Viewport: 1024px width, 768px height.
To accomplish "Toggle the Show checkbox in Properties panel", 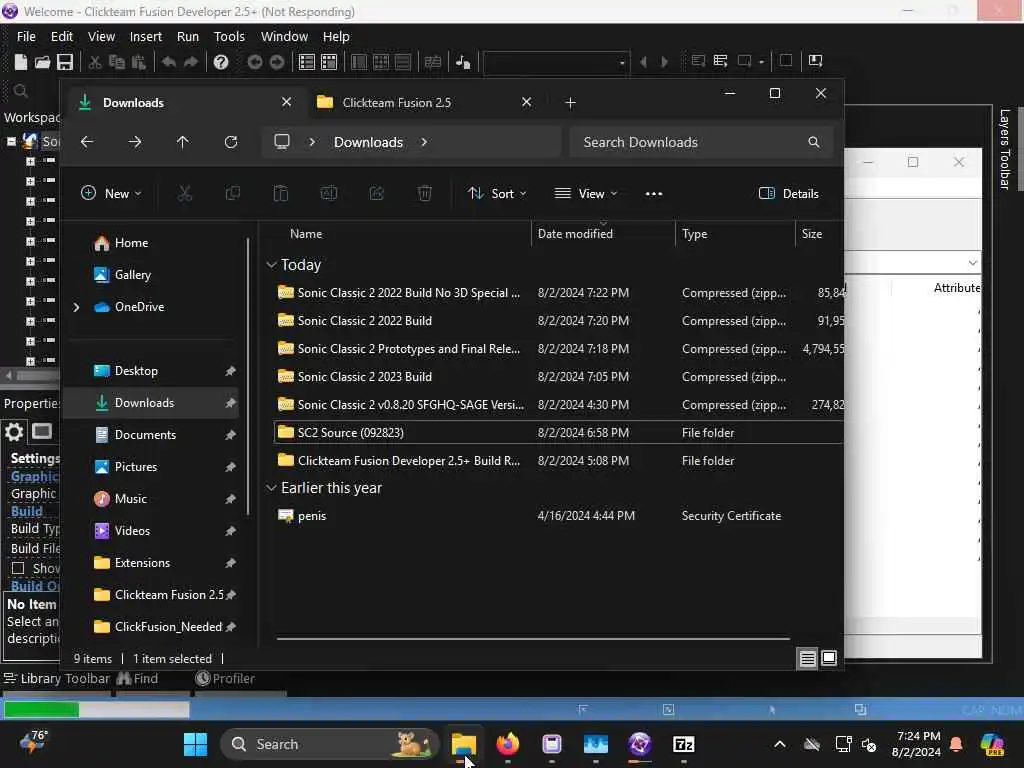I will click(x=18, y=568).
